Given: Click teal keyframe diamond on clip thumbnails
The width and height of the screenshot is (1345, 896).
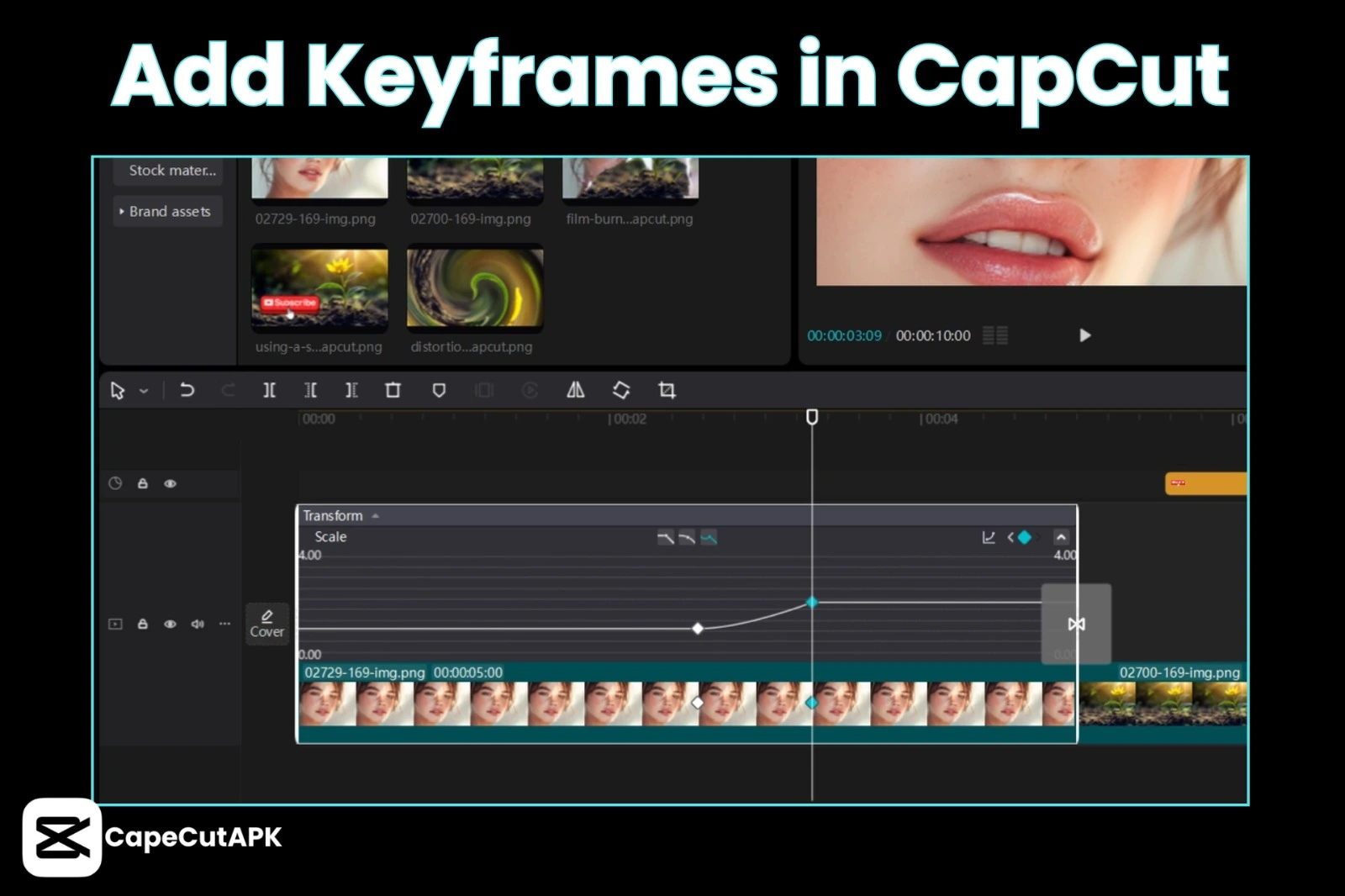Looking at the screenshot, I should point(811,703).
